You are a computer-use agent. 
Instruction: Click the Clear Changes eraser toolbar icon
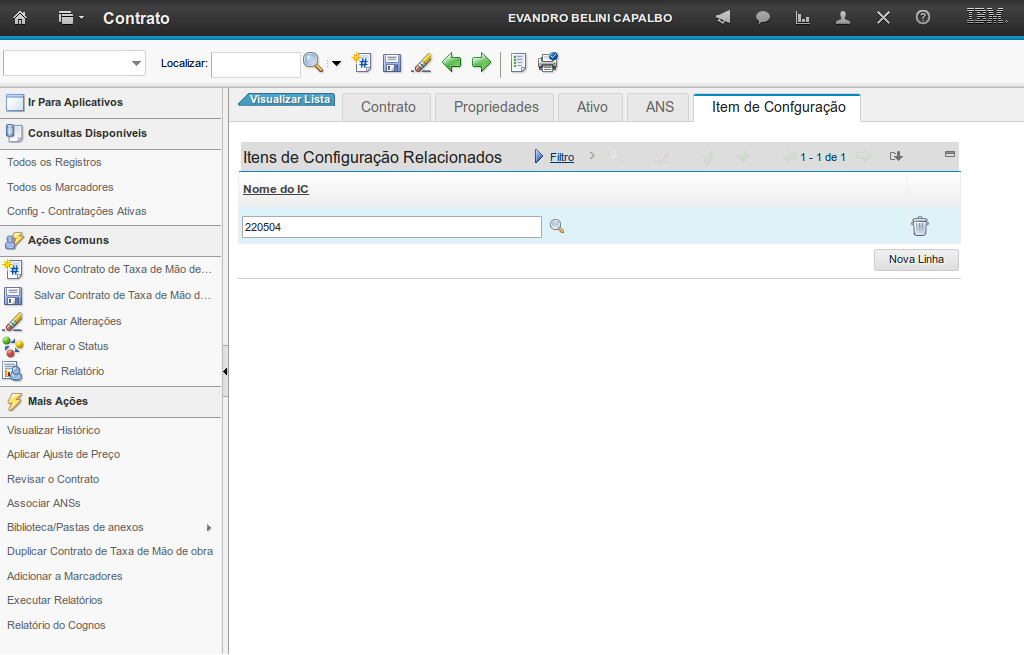click(x=422, y=63)
